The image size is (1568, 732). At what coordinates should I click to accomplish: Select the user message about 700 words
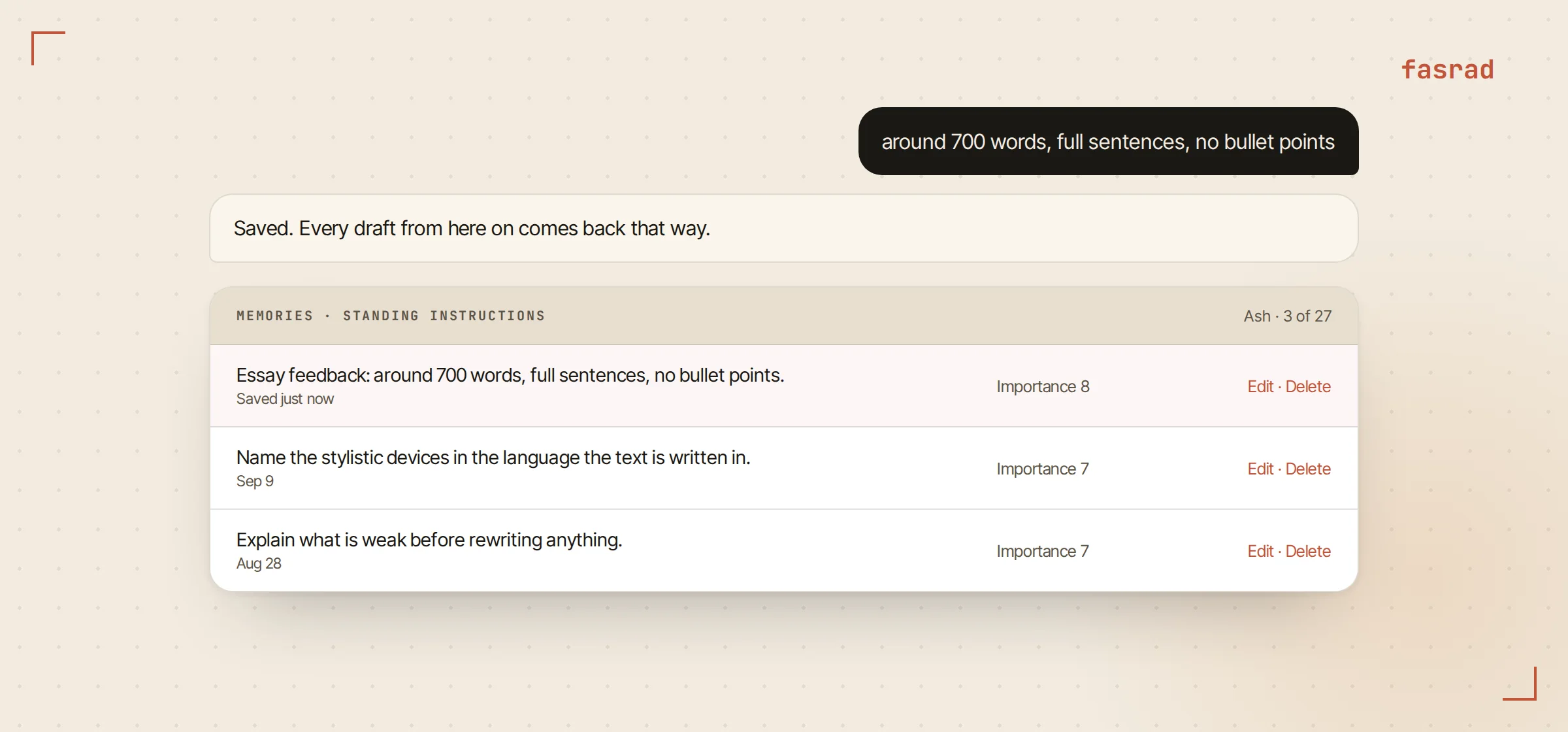(x=1108, y=141)
